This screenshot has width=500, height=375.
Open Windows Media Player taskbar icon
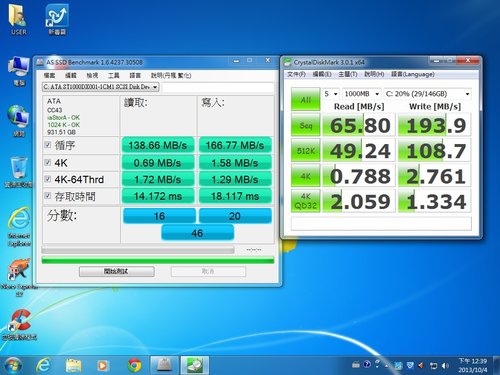coord(103,366)
